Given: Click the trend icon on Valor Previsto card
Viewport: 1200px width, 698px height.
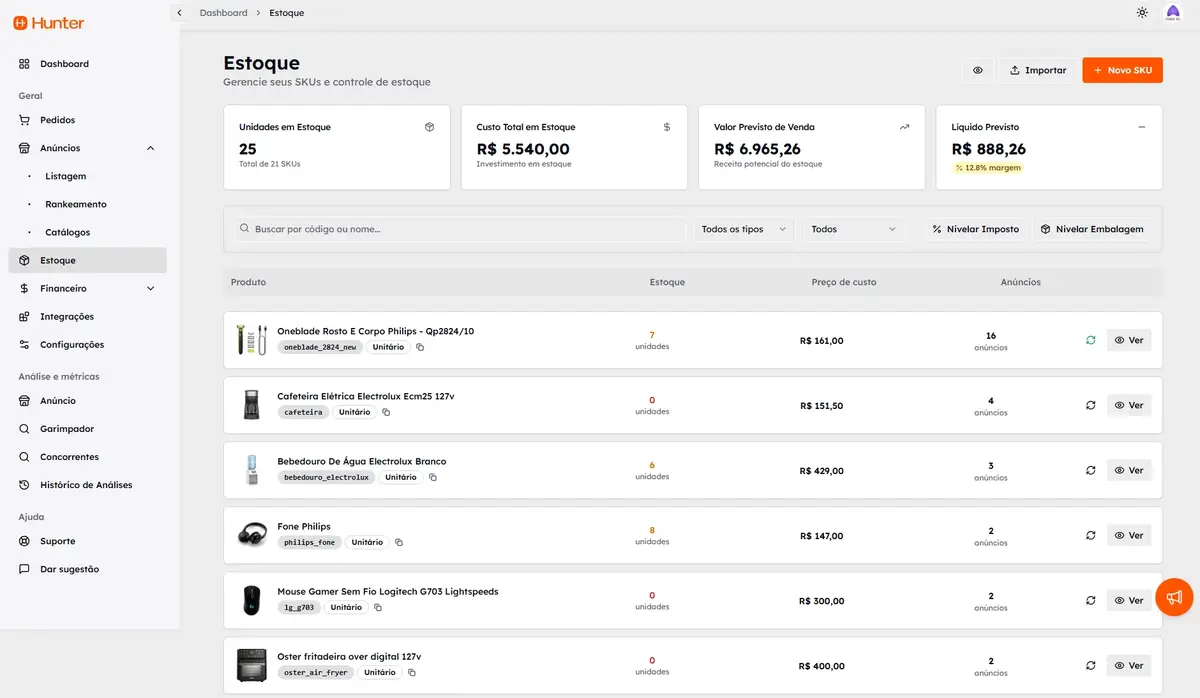Looking at the screenshot, I should pyautogui.click(x=904, y=127).
